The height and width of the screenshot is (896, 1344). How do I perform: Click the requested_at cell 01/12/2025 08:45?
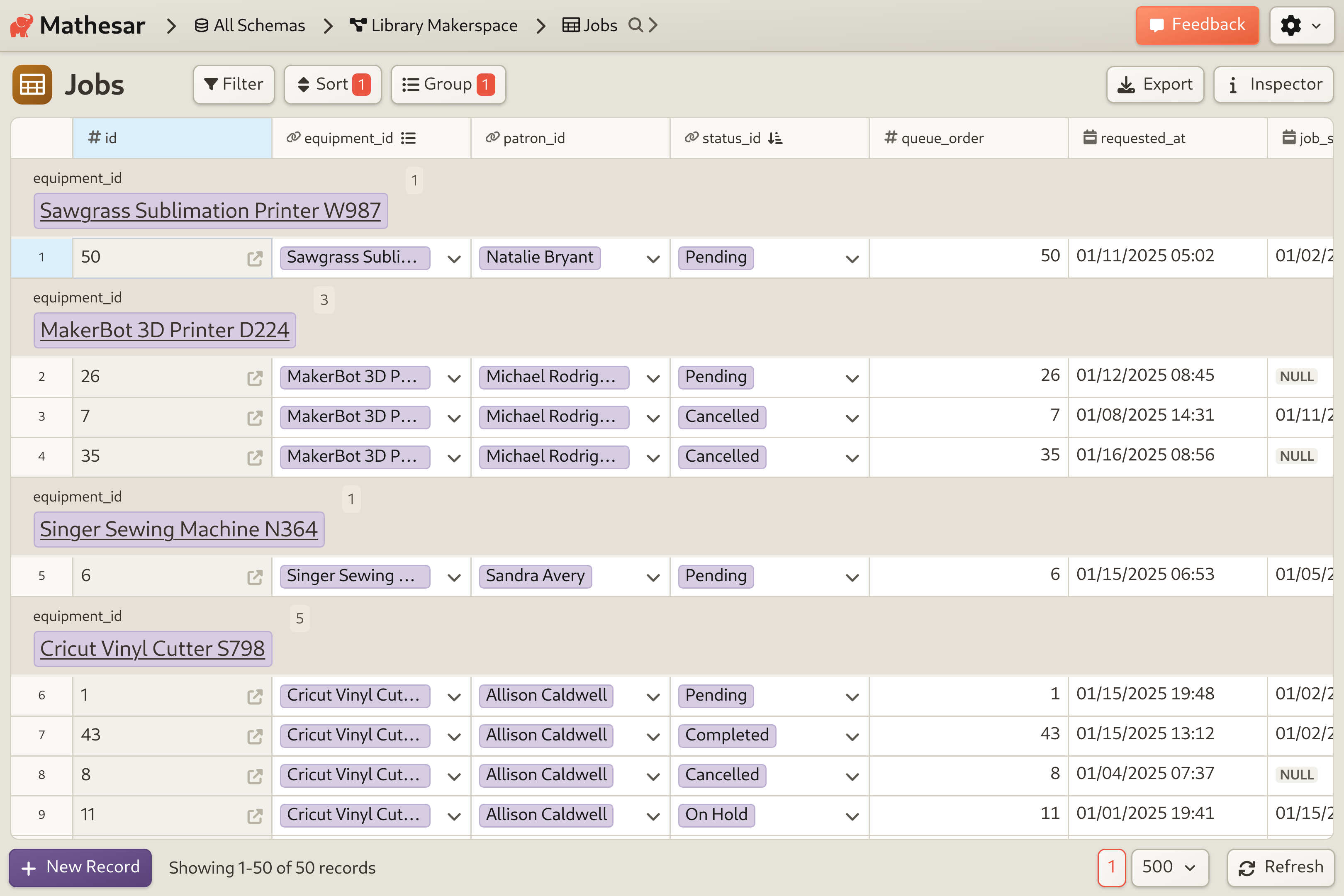pyautogui.click(x=1167, y=377)
